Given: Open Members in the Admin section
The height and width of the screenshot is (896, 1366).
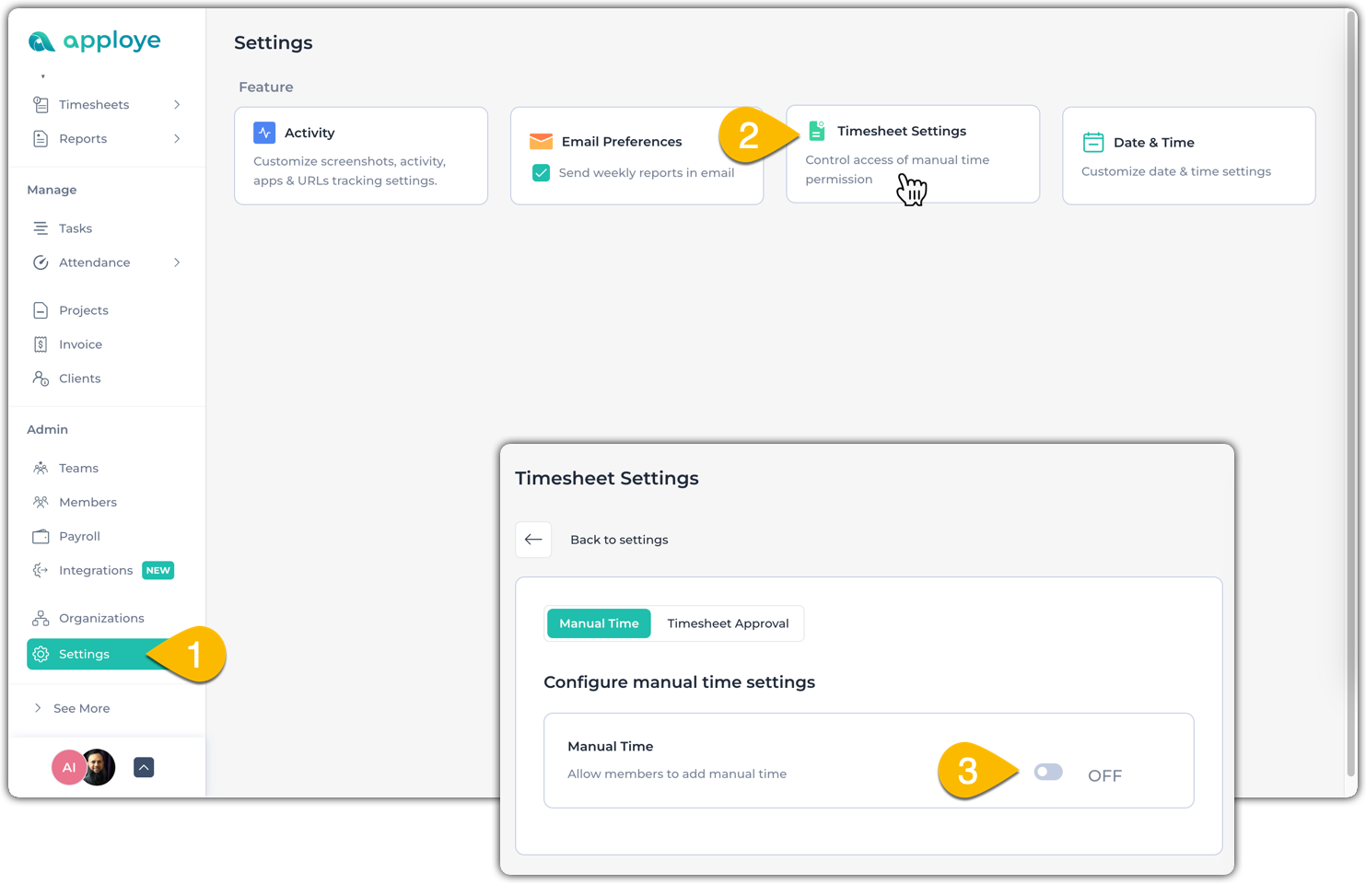Looking at the screenshot, I should [88, 502].
